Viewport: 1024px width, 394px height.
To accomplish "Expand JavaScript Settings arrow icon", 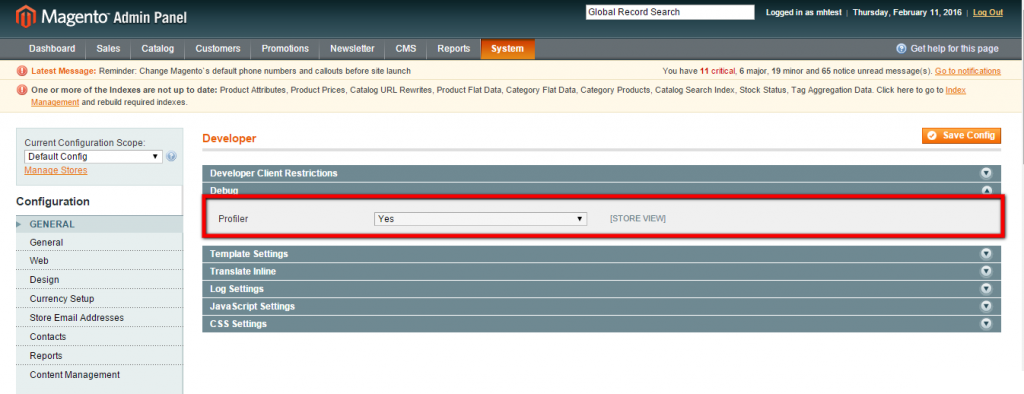I will click(986, 306).
